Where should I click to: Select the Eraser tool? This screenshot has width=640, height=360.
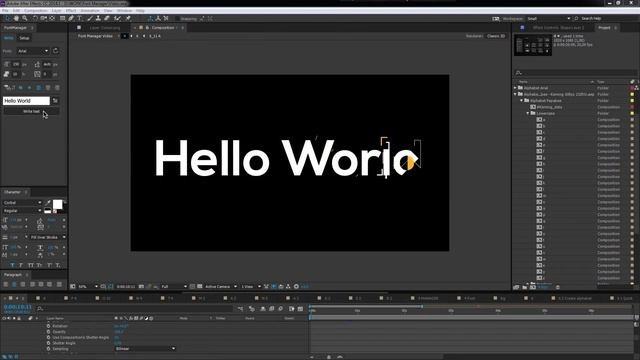click(107, 18)
